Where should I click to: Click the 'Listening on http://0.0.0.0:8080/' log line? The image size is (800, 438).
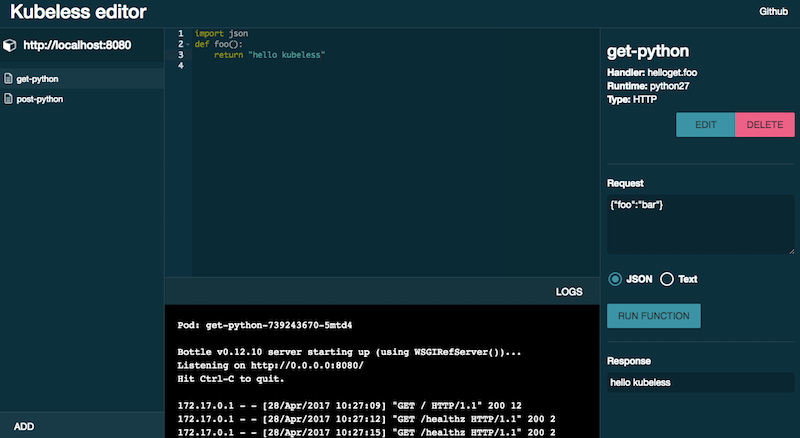270,365
